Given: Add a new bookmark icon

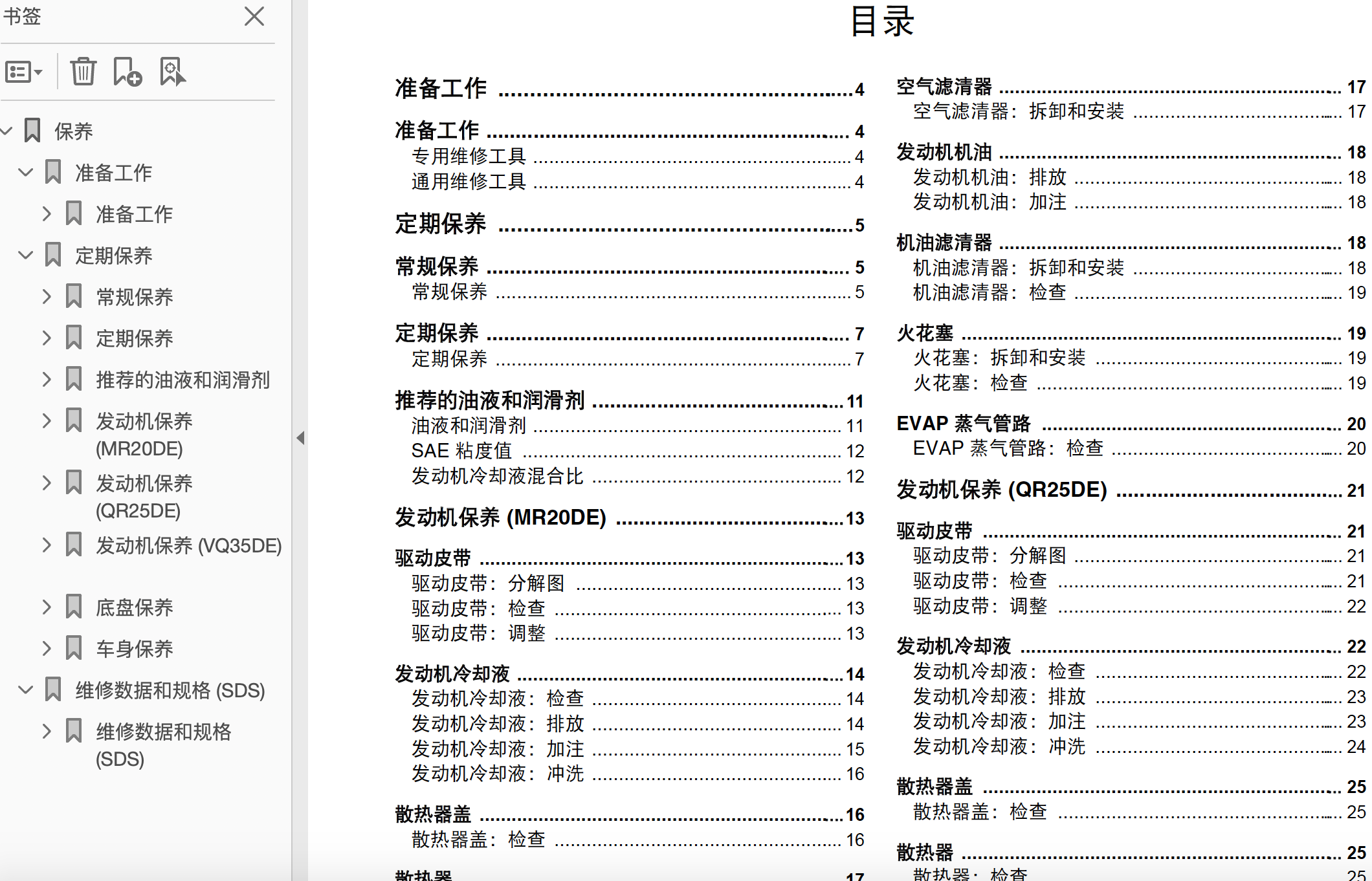Looking at the screenshot, I should click(127, 71).
